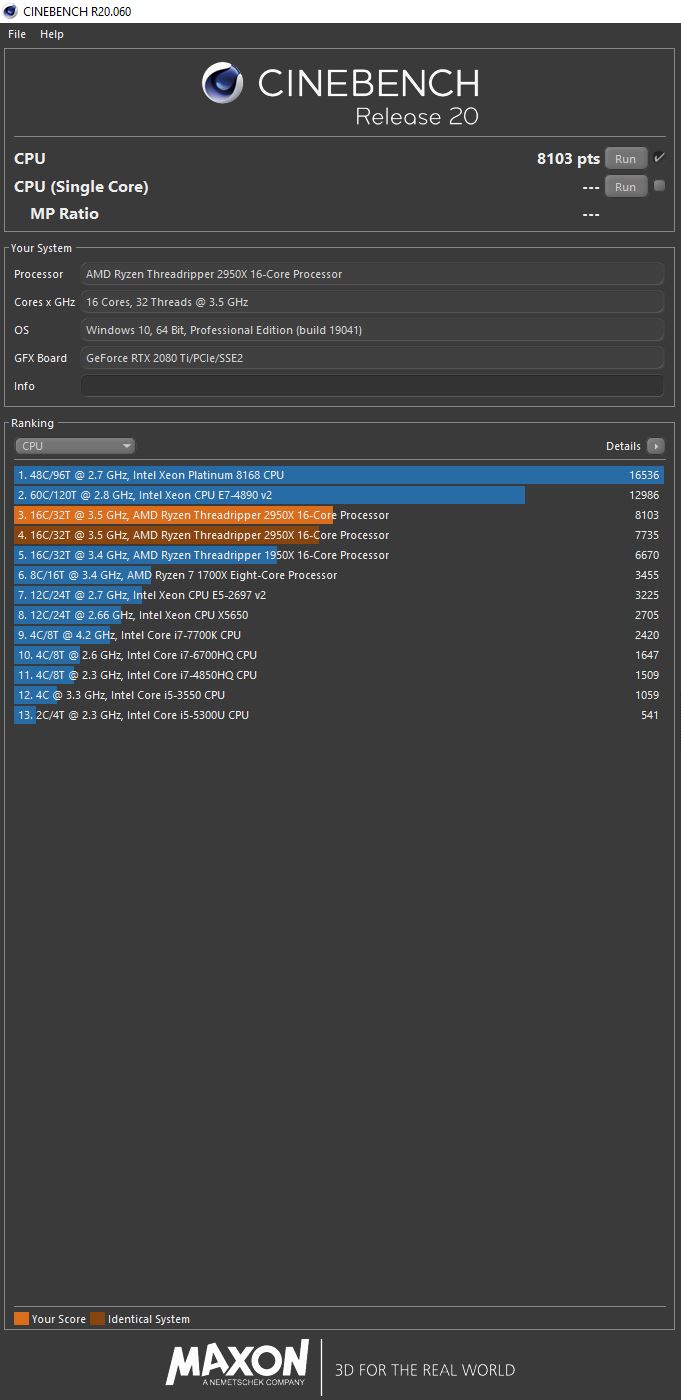This screenshot has height=1400, width=681.
Task: Uncheck the CPU test checkbox
Action: click(659, 158)
